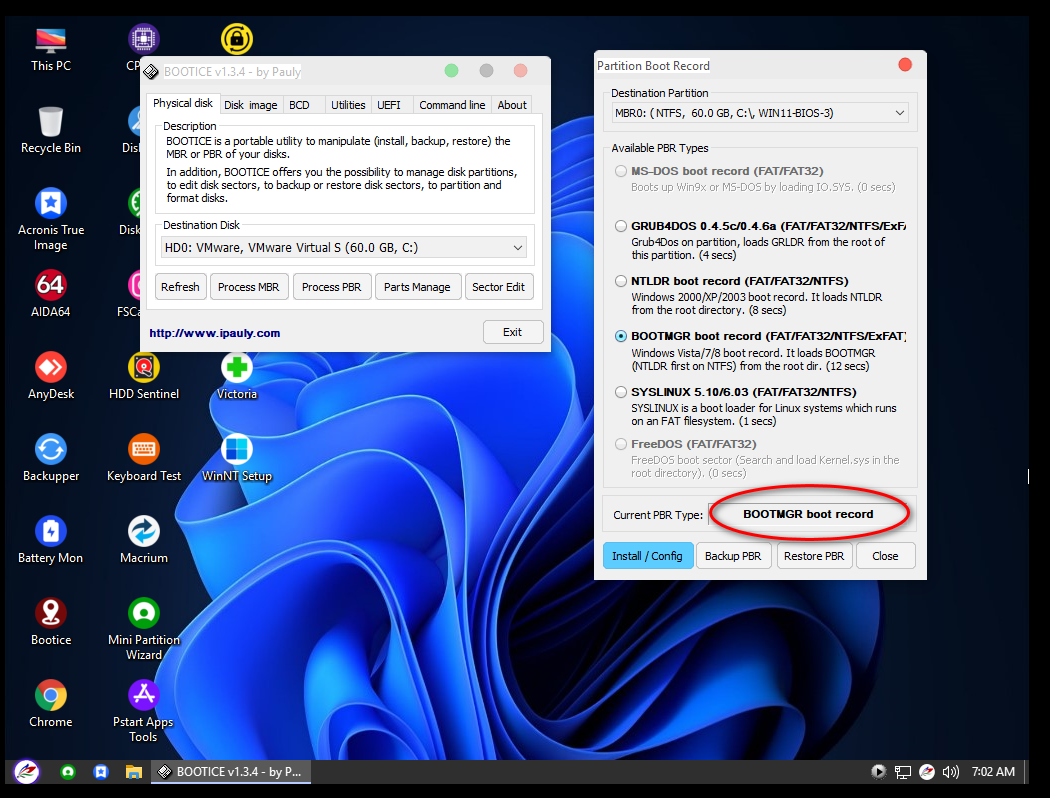1050x798 pixels.
Task: Launch AIDA64 desktop shortcut
Action: click(51, 293)
